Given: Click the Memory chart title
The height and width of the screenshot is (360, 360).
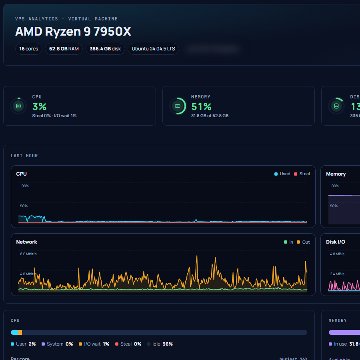Looking at the screenshot, I should tap(336, 174).
